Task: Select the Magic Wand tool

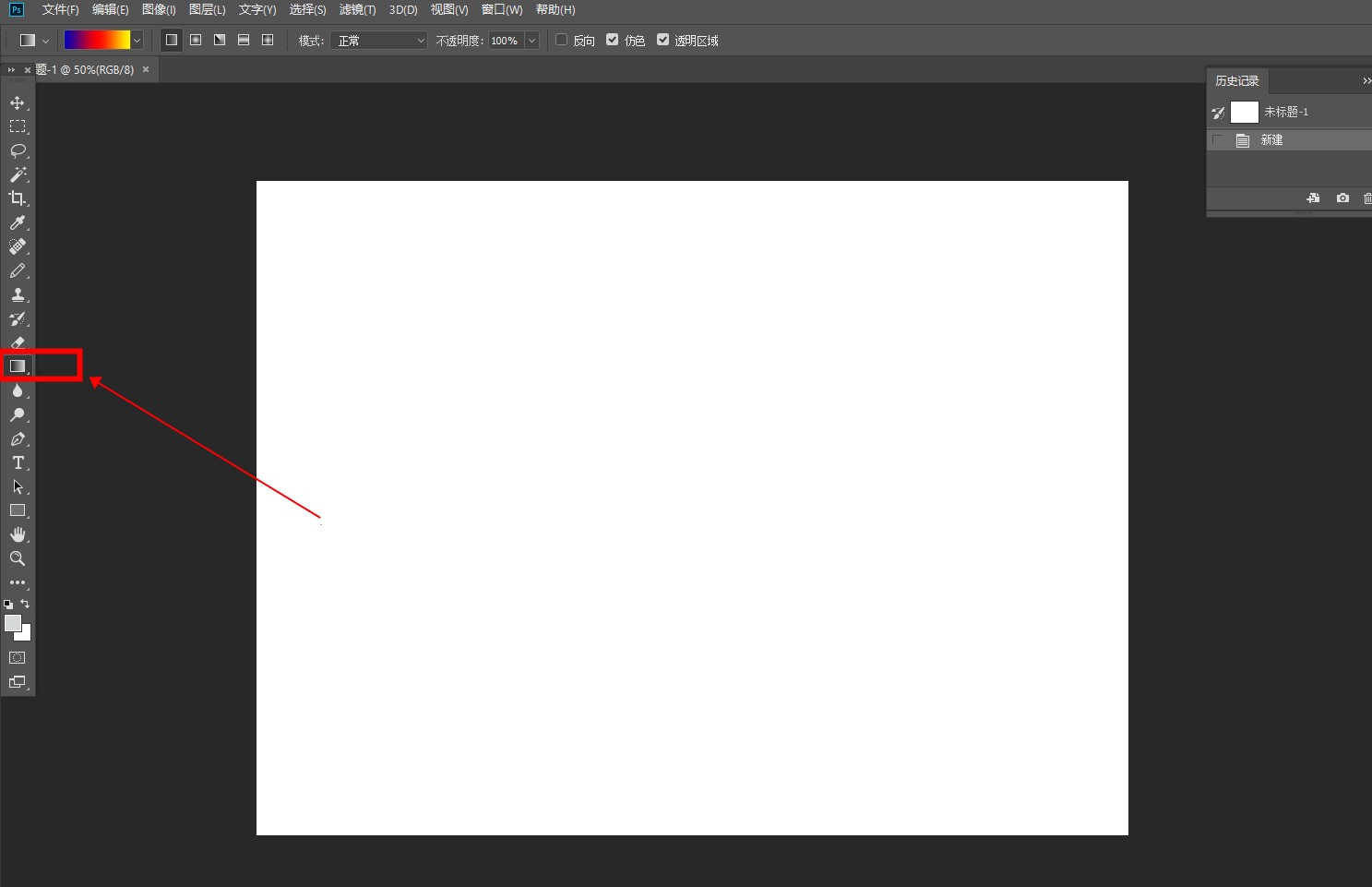Action: click(x=18, y=174)
